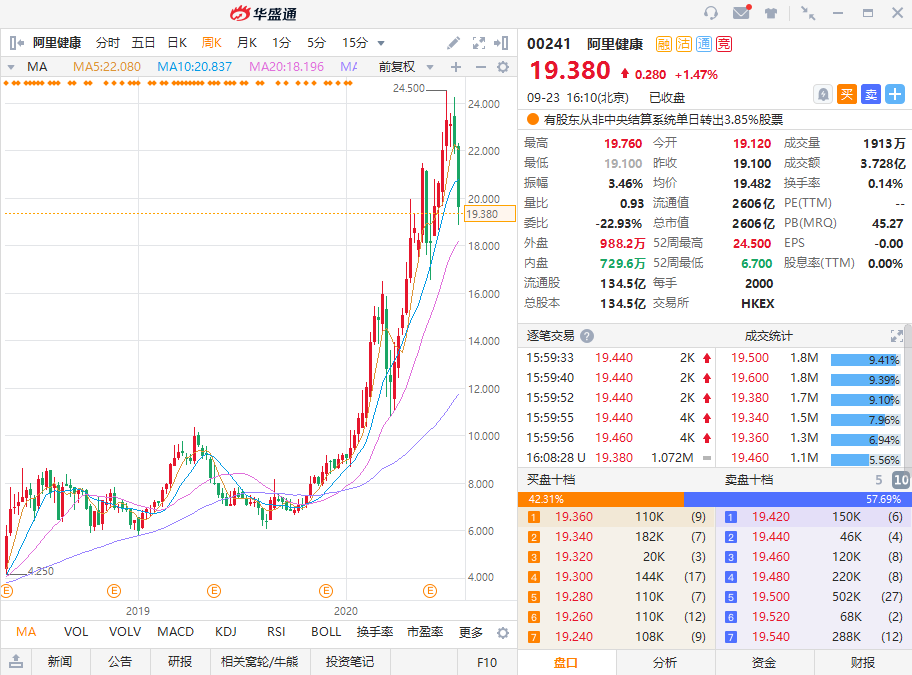This screenshot has width=912, height=675.
Task: Click the F10 company info button
Action: coord(487,662)
